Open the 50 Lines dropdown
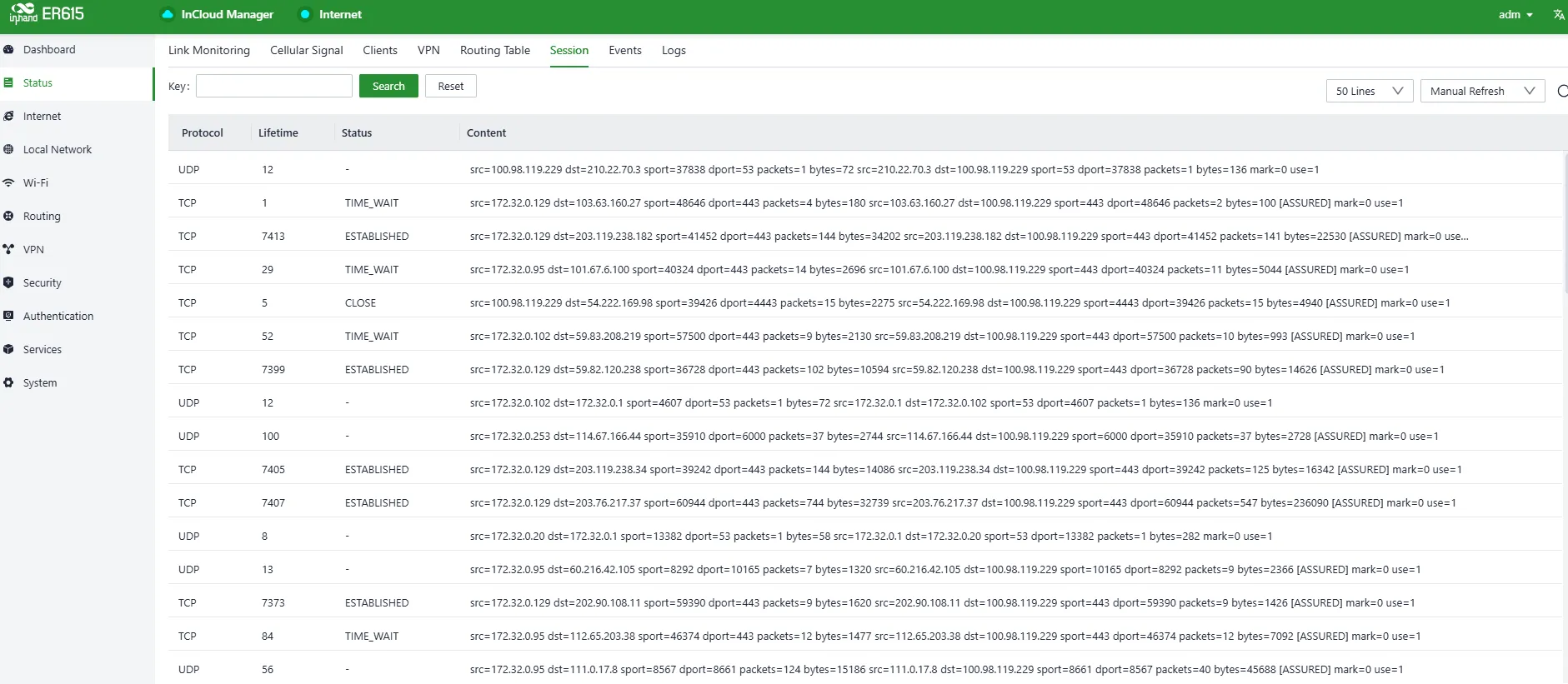Image resolution: width=1568 pixels, height=684 pixels. [1370, 91]
